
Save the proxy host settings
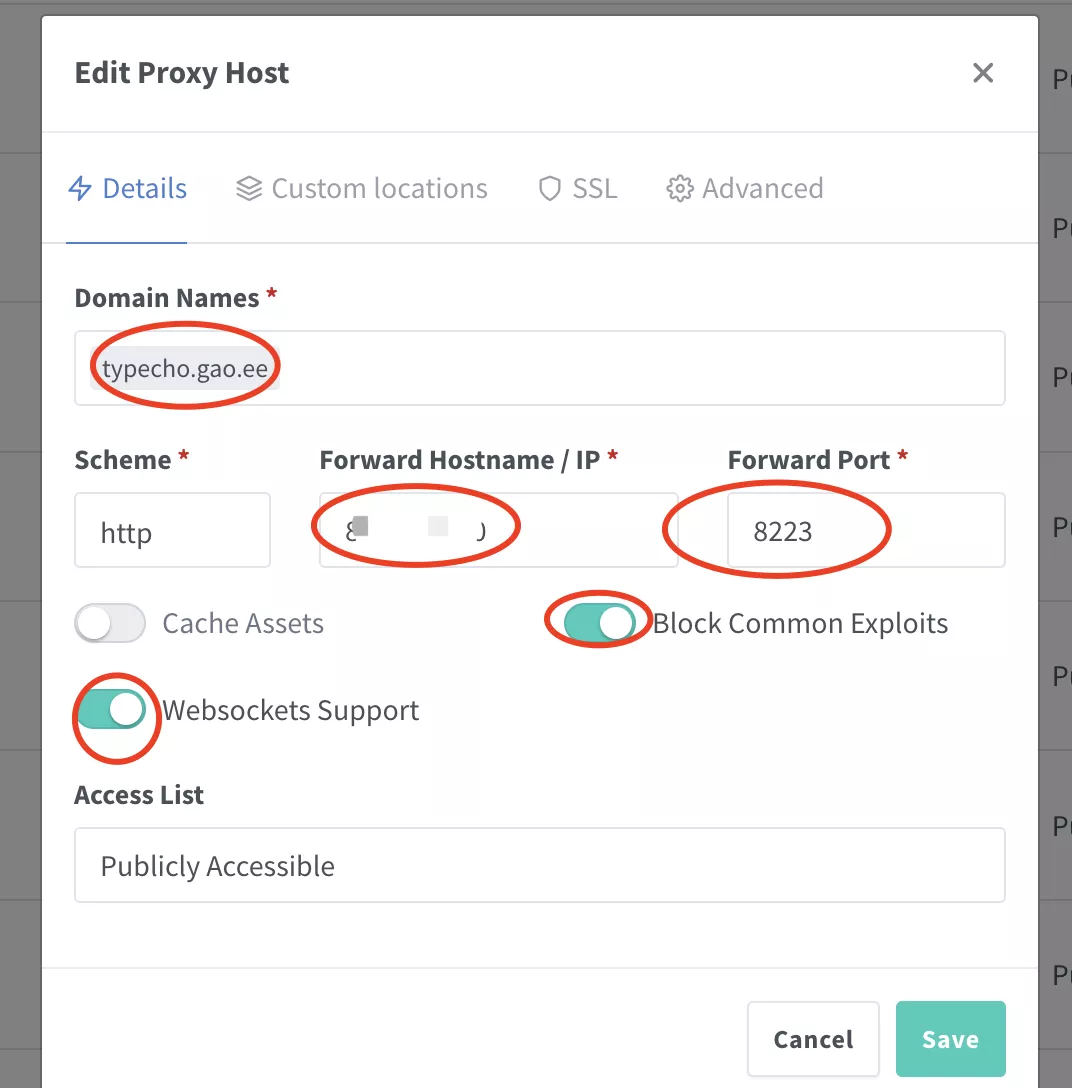(x=950, y=1039)
